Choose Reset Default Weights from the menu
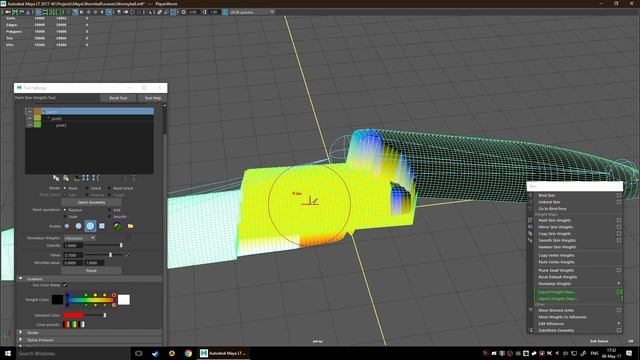 (558, 277)
